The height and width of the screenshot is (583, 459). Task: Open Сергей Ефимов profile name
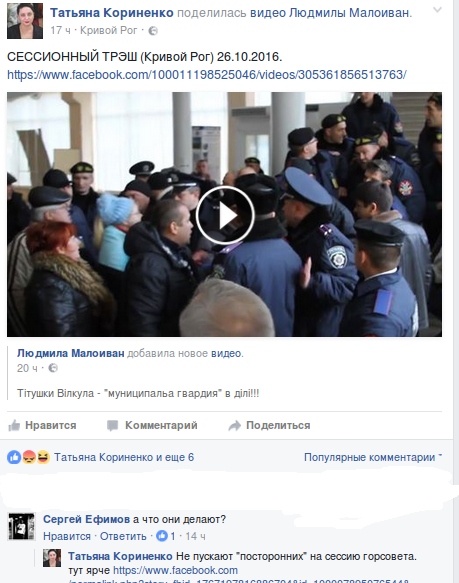[x=86, y=519]
